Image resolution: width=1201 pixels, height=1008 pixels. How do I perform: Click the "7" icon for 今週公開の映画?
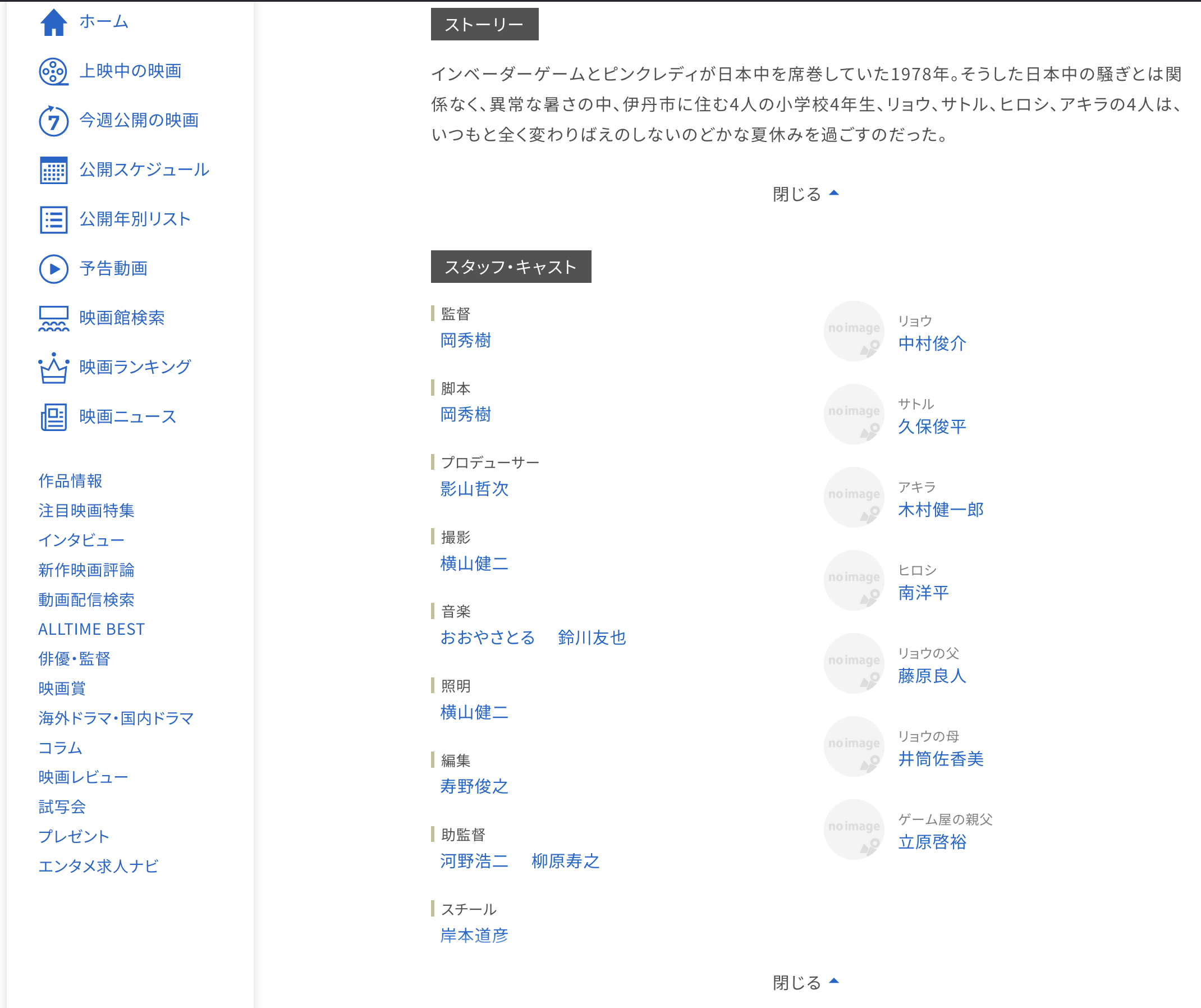[x=53, y=120]
